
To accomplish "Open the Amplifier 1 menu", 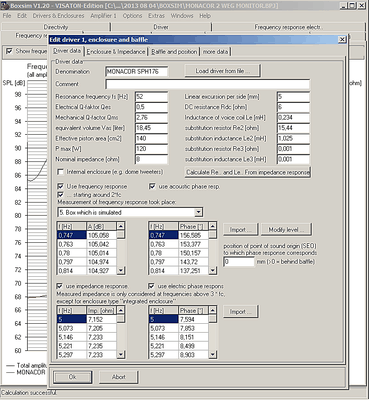I will tap(103, 16).
